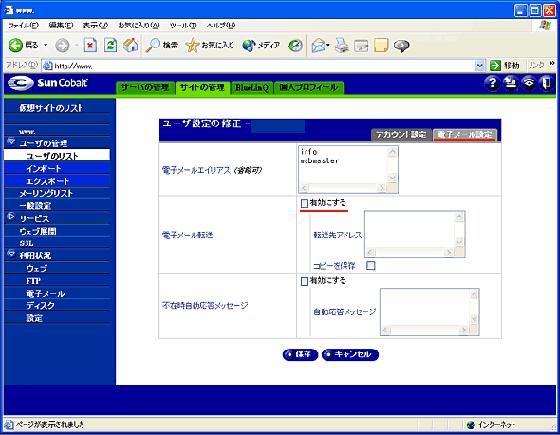Open the address bar dropdown arrow
Screen dimensions: 560x435
click(480, 66)
